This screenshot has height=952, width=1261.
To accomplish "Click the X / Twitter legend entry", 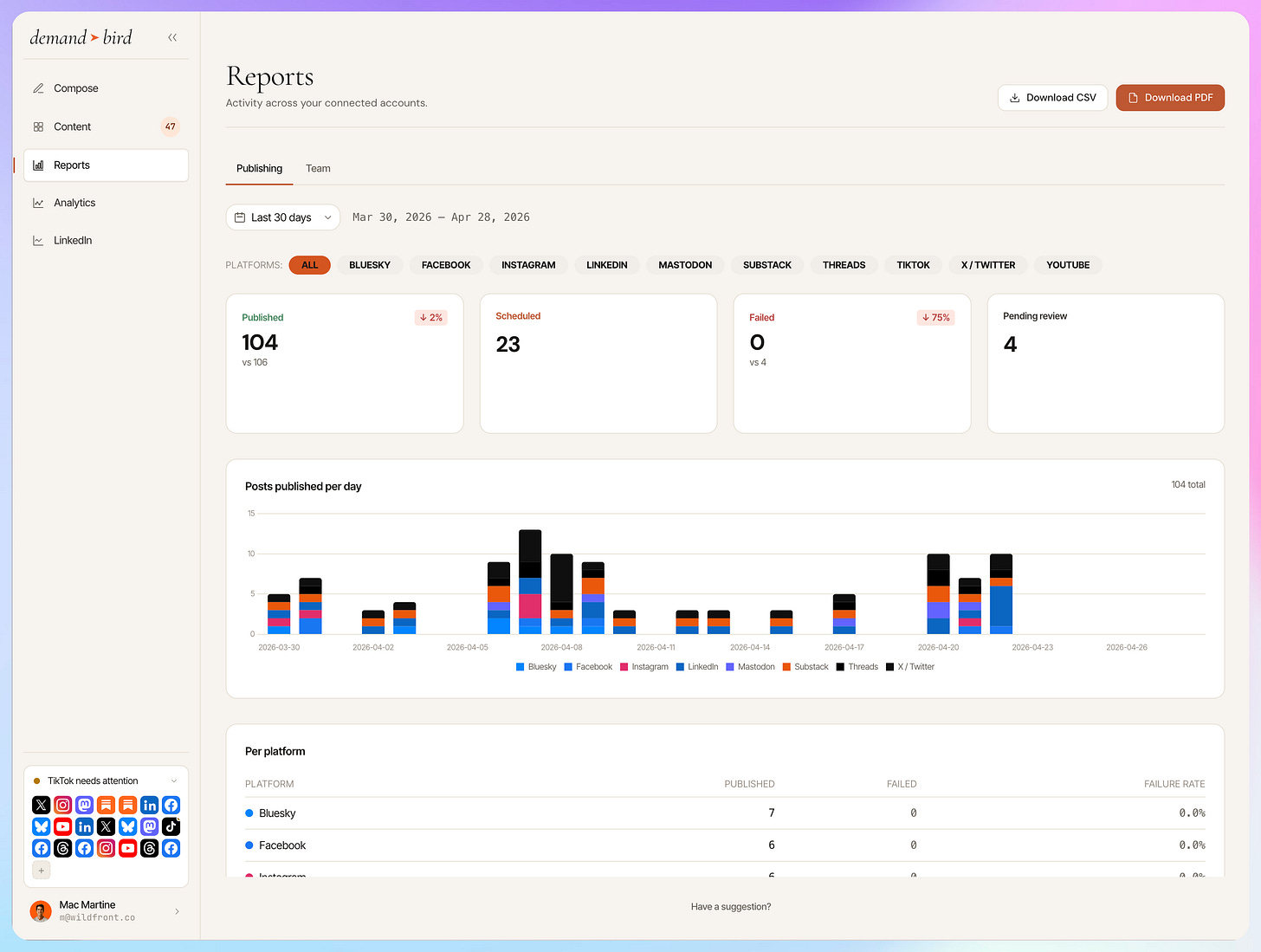I will point(910,667).
